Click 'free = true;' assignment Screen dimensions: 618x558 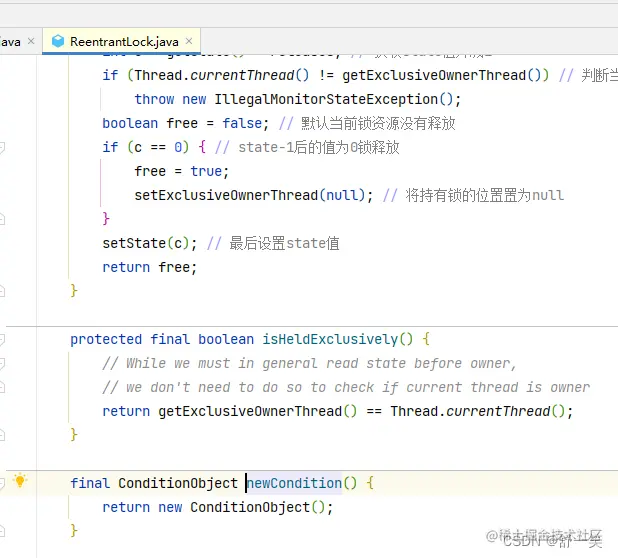(182, 171)
